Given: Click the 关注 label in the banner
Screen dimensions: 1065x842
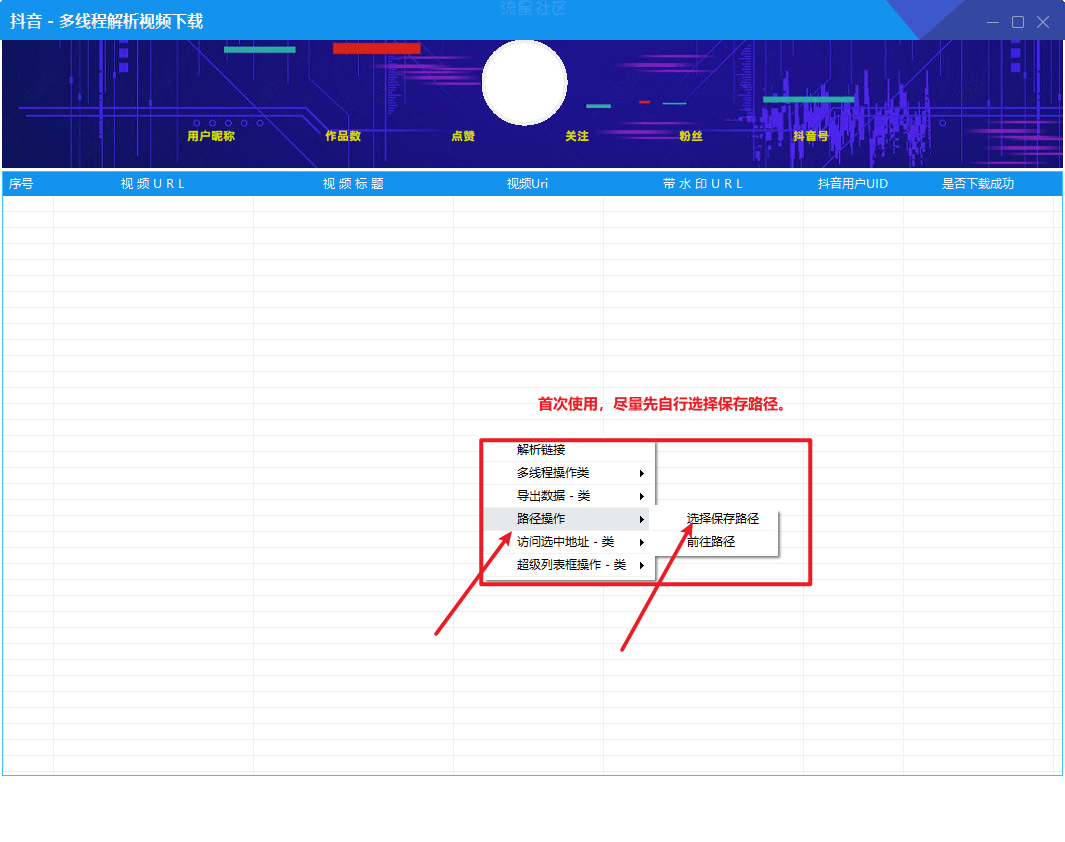Looking at the screenshot, I should coord(577,136).
